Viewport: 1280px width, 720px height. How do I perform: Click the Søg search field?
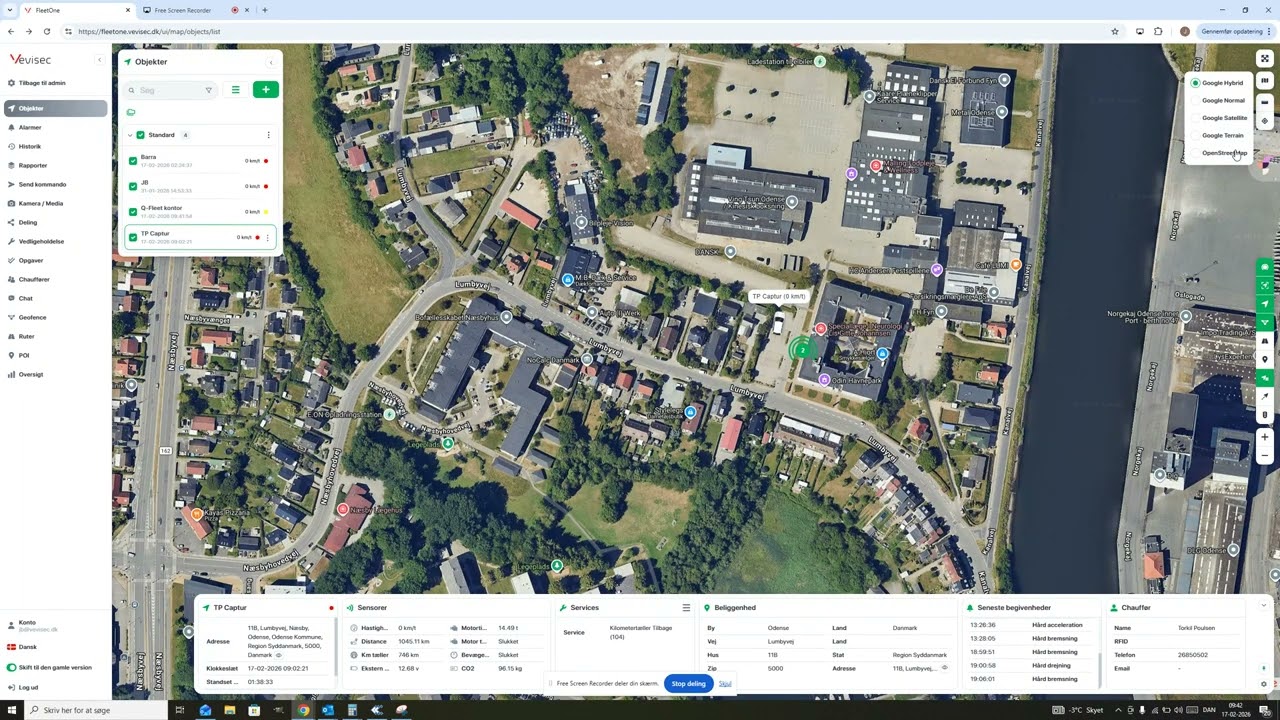tap(168, 90)
